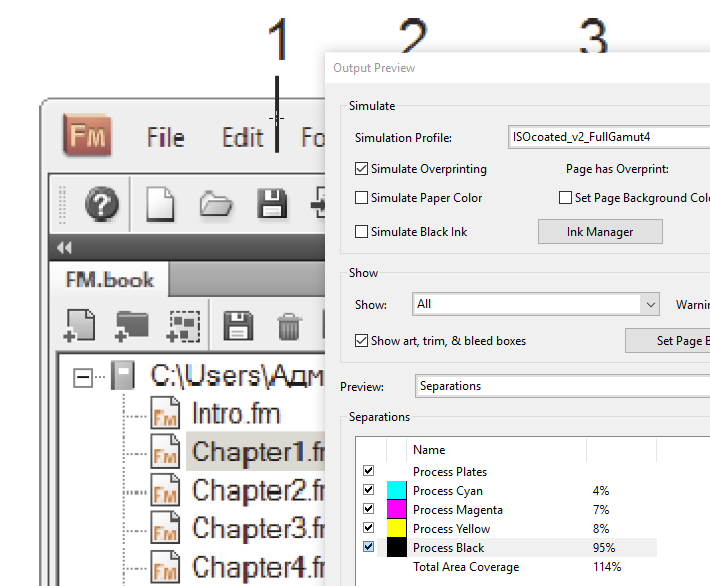Check Set Page Background Color
Screen dimensions: 710x586
(565, 198)
